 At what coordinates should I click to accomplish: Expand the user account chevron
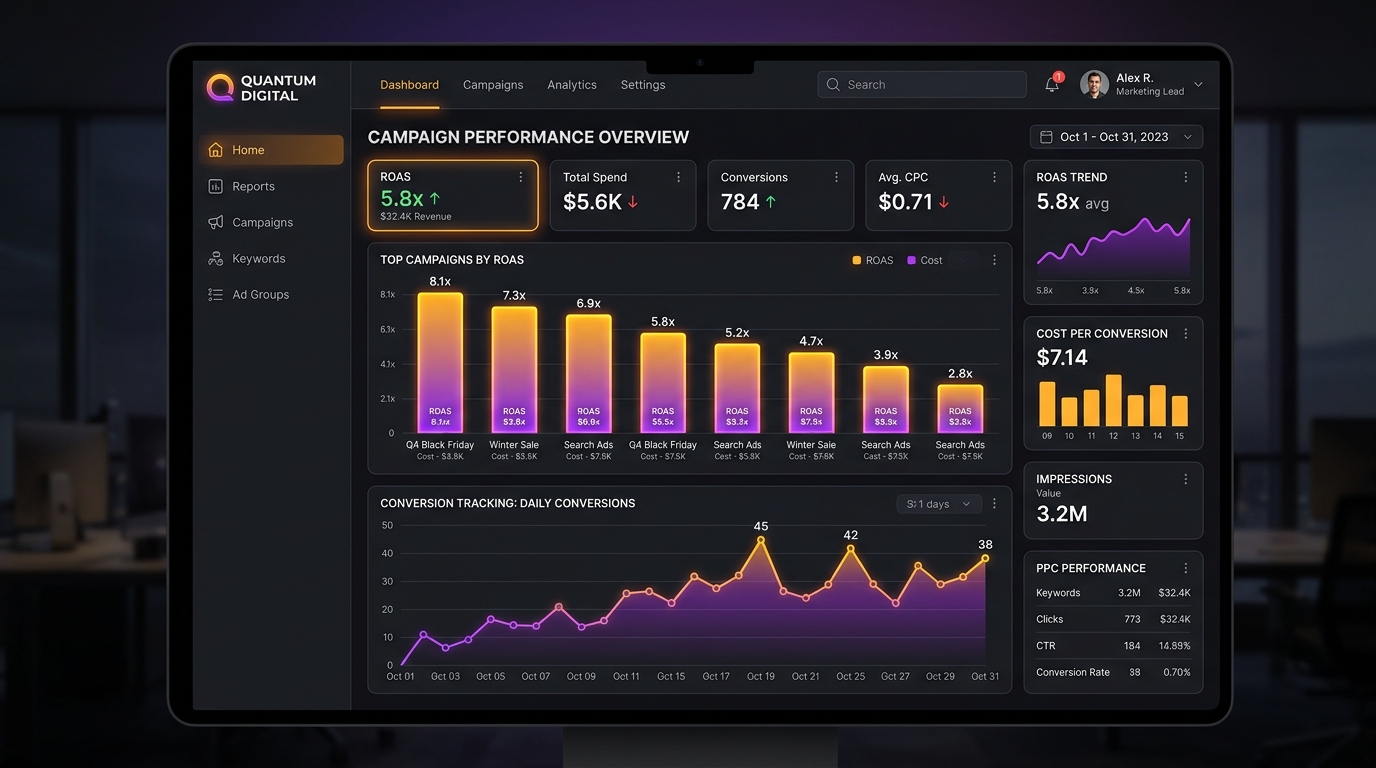pos(1198,85)
